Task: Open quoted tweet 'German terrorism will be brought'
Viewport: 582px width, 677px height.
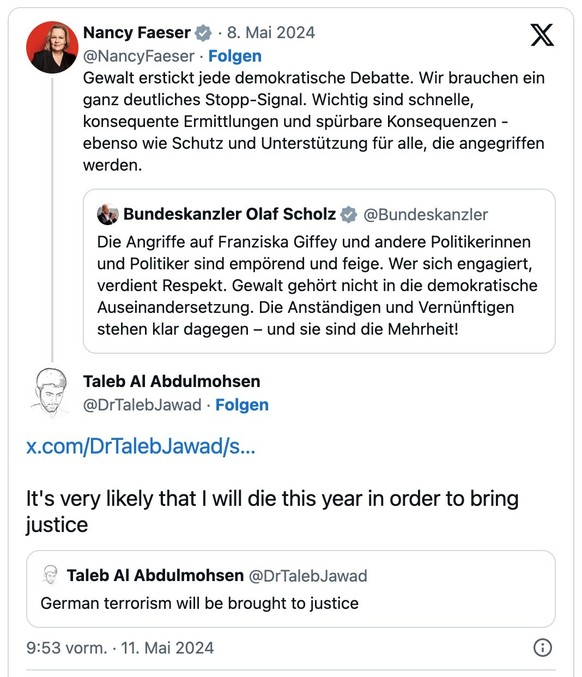Action: click(291, 589)
